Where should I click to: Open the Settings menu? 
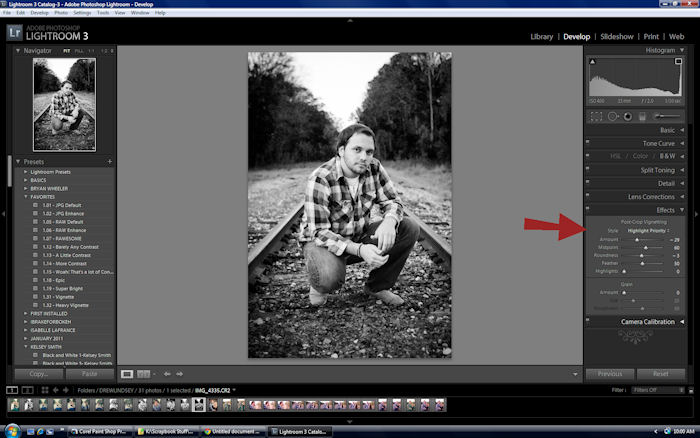click(x=82, y=13)
